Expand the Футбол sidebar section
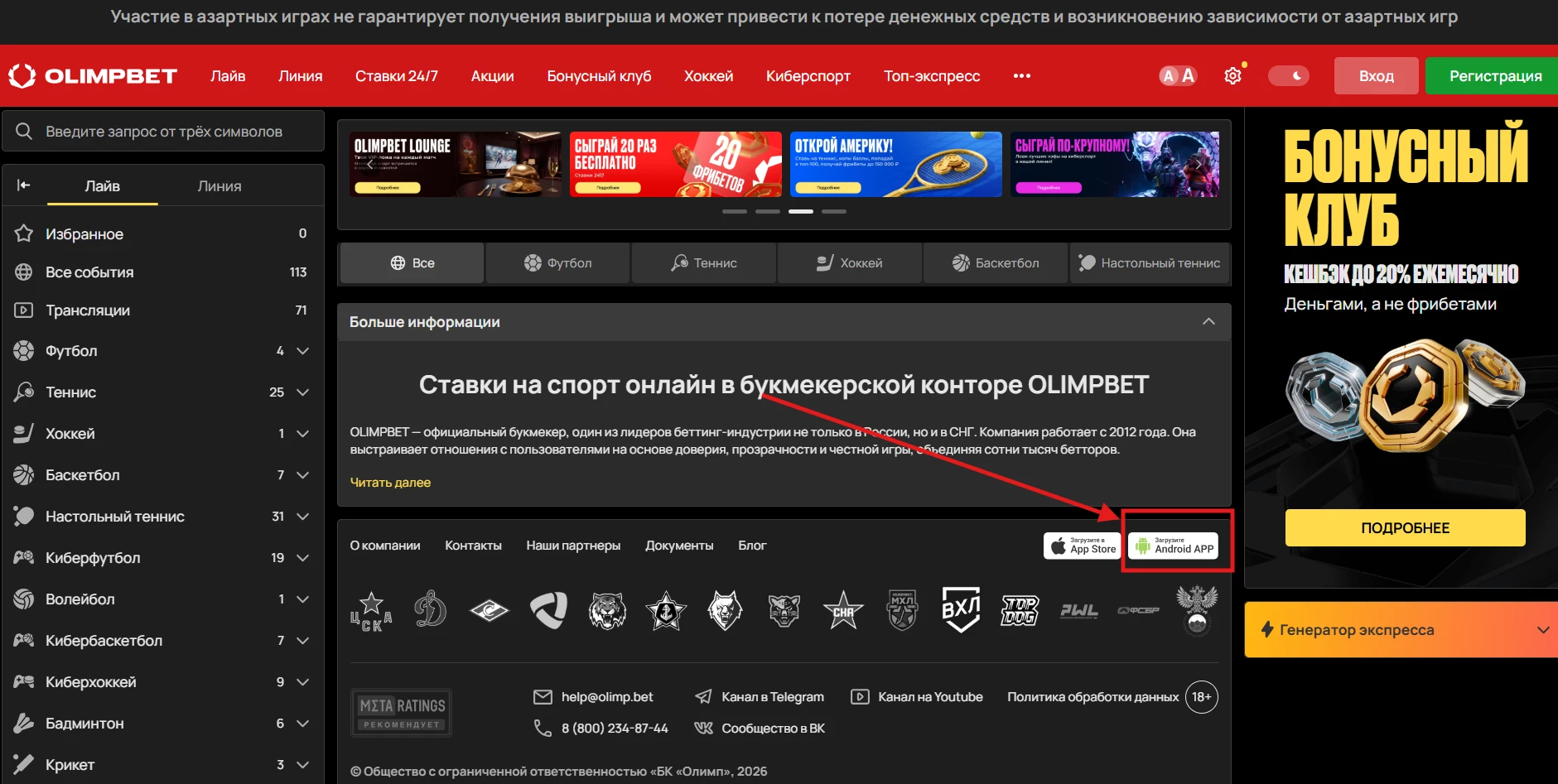 [x=303, y=351]
